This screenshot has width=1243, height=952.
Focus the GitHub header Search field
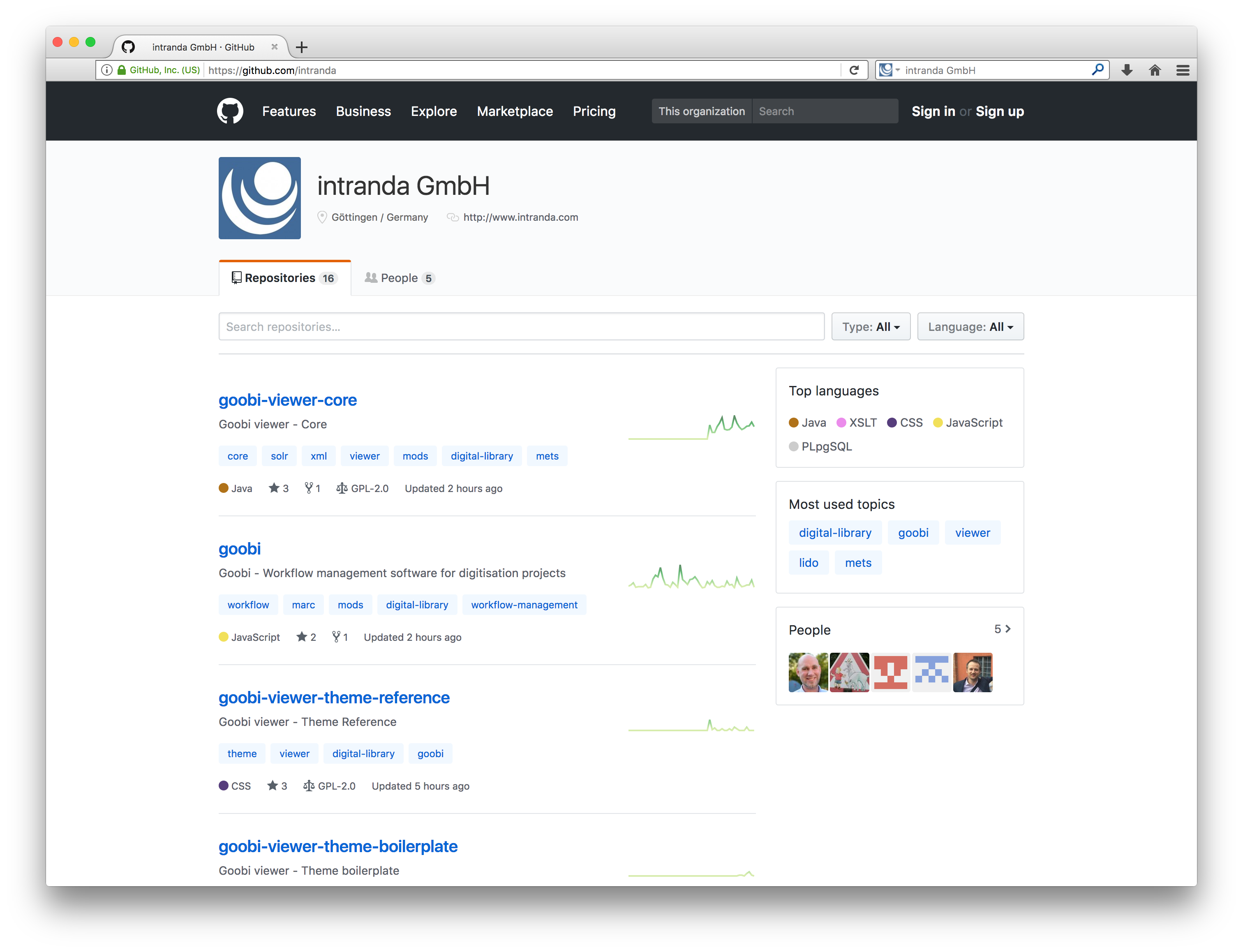click(825, 111)
